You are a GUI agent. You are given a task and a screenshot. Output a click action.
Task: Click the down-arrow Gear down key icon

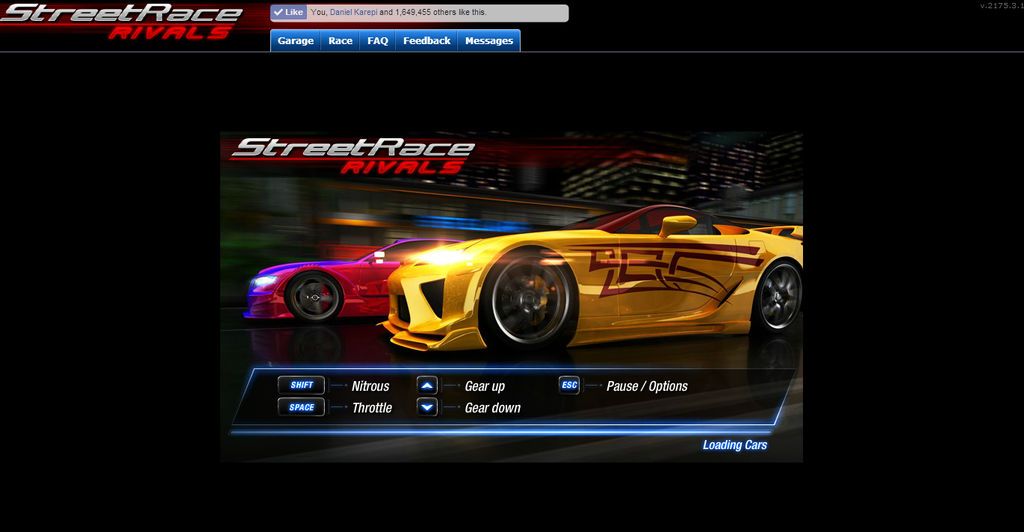427,407
